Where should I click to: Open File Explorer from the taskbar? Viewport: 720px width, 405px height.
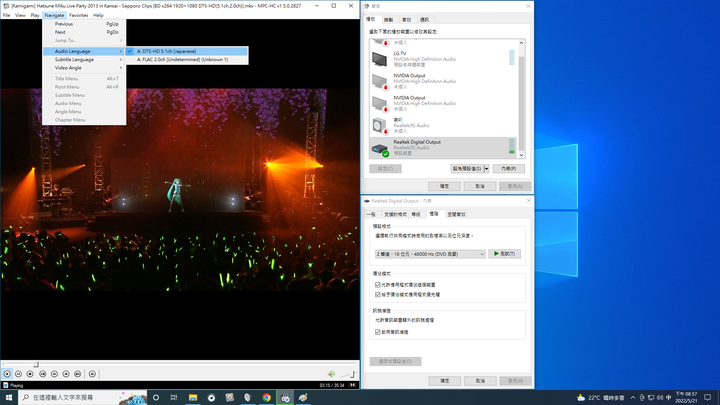point(193,398)
